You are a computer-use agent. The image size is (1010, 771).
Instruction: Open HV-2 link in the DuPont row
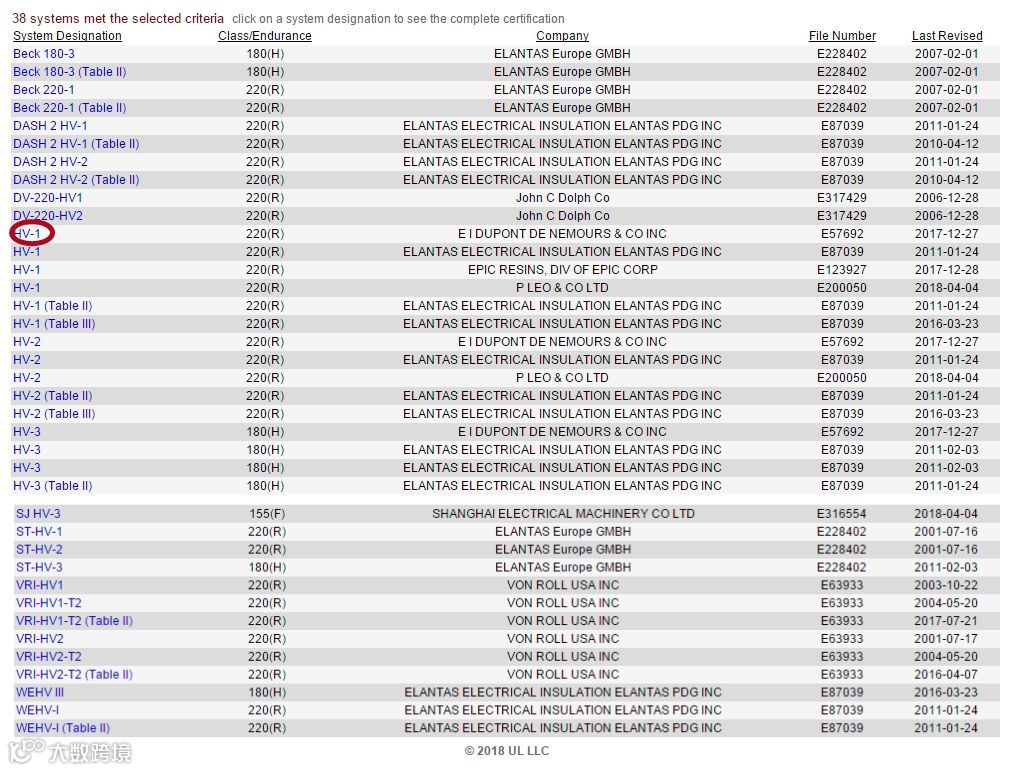26,342
